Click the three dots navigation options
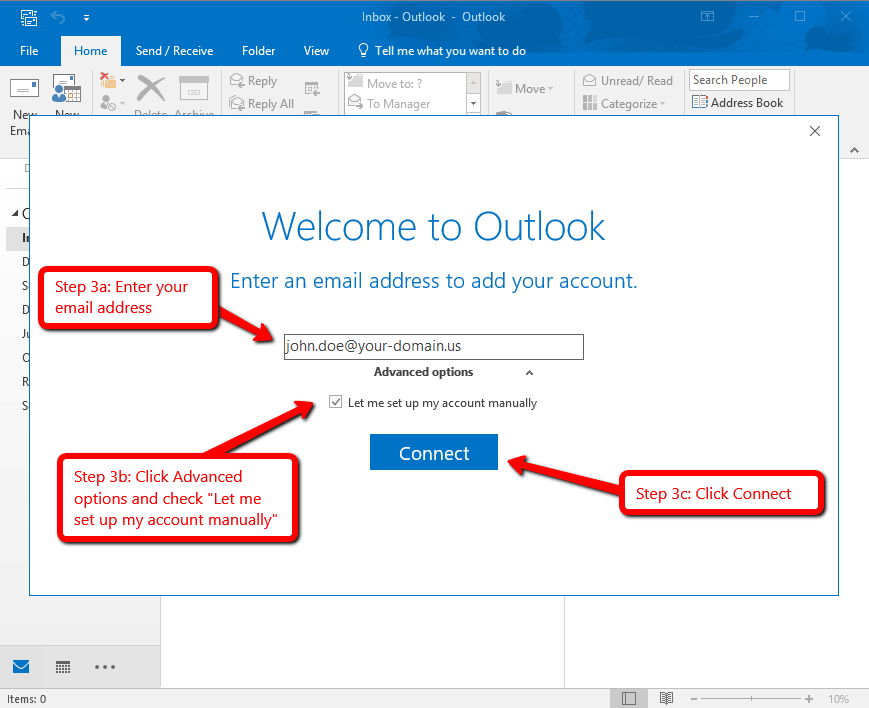Image resolution: width=869 pixels, height=708 pixels. tap(105, 667)
